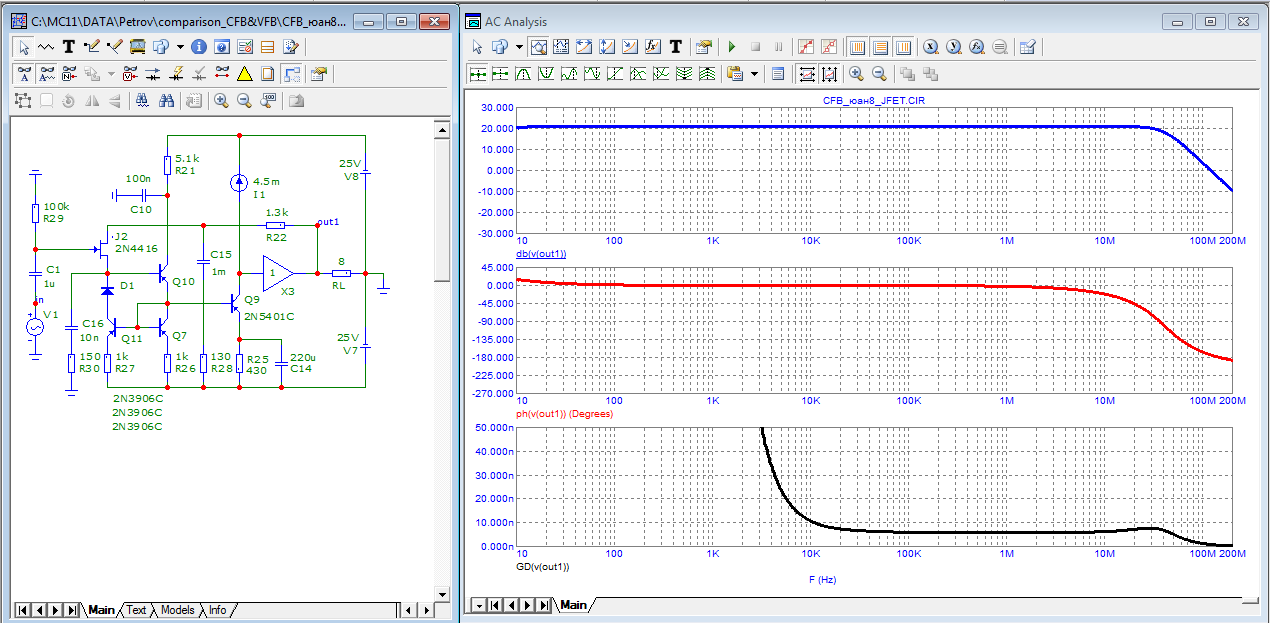Click Zoom In magnifier in AC Analysis toolbar
The image size is (1270, 623).
(856, 73)
